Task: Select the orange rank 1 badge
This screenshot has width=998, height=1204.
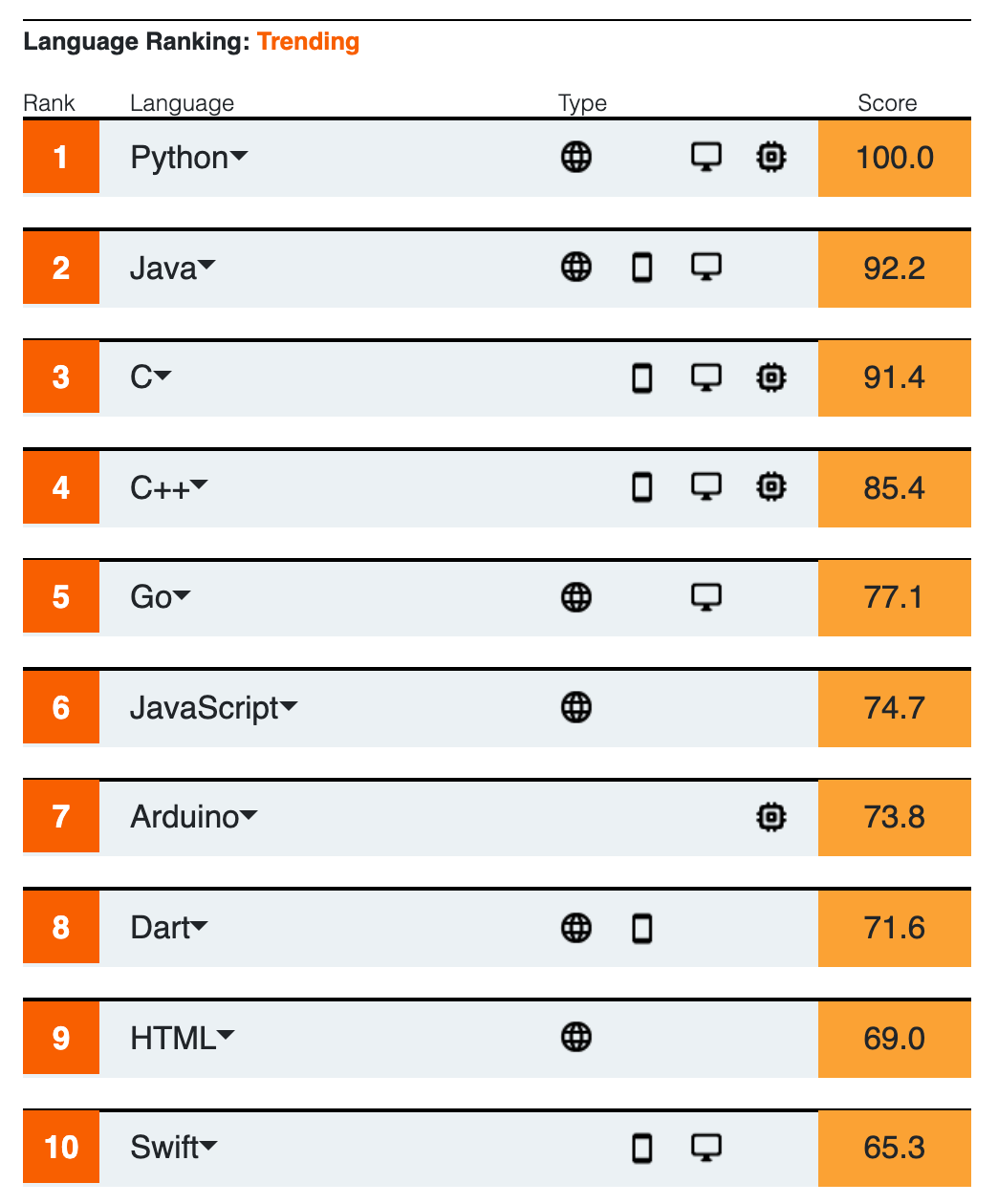Action: click(61, 157)
